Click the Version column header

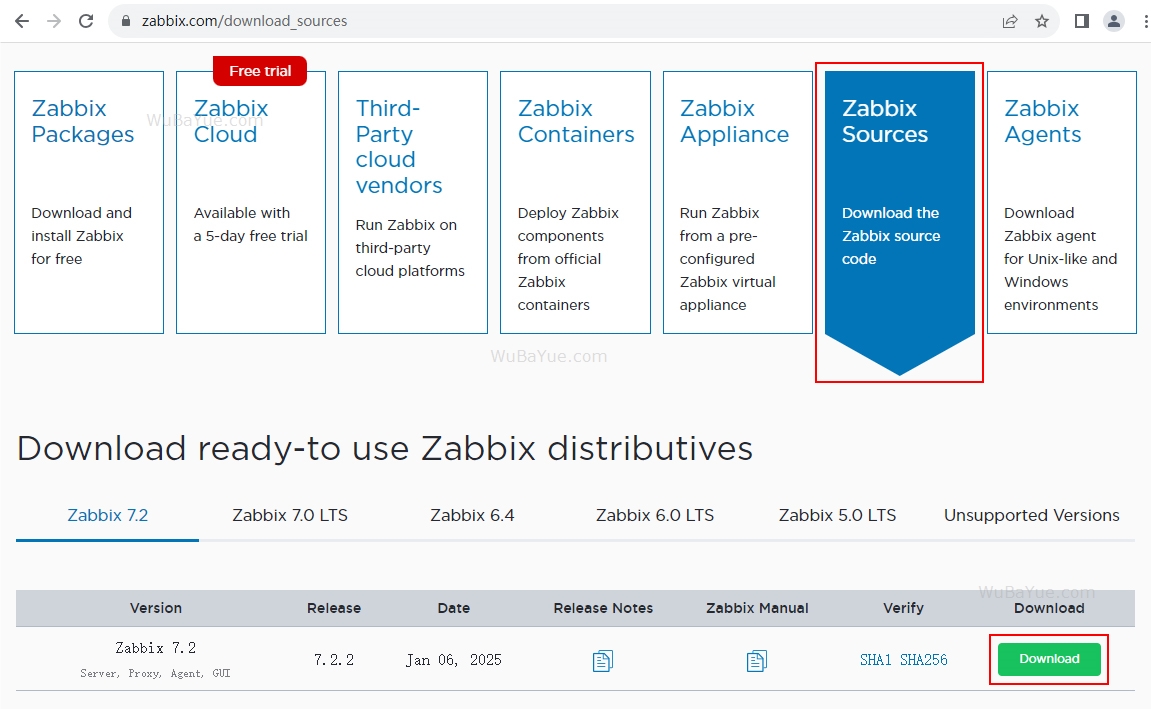pyautogui.click(x=156, y=608)
